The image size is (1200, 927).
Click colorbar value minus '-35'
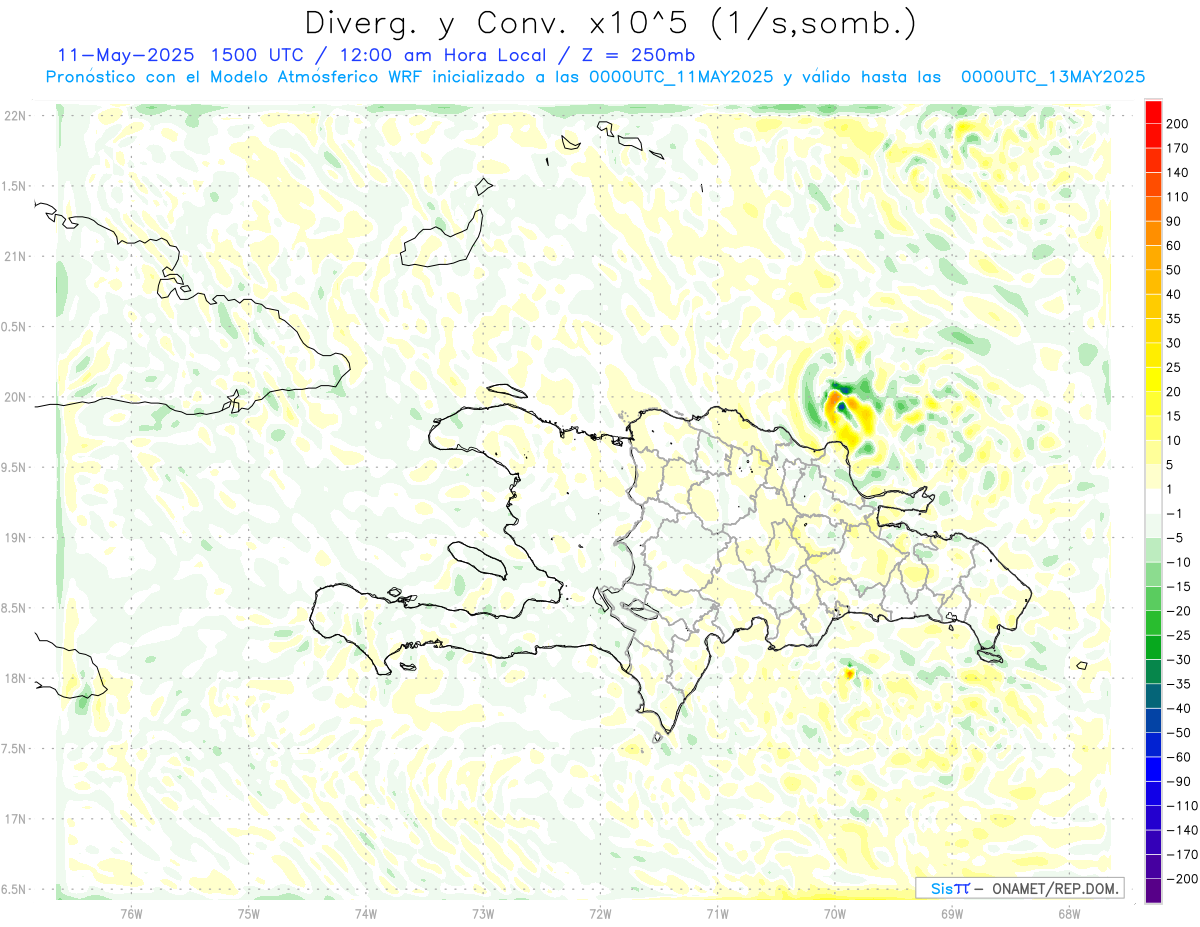click(1178, 684)
